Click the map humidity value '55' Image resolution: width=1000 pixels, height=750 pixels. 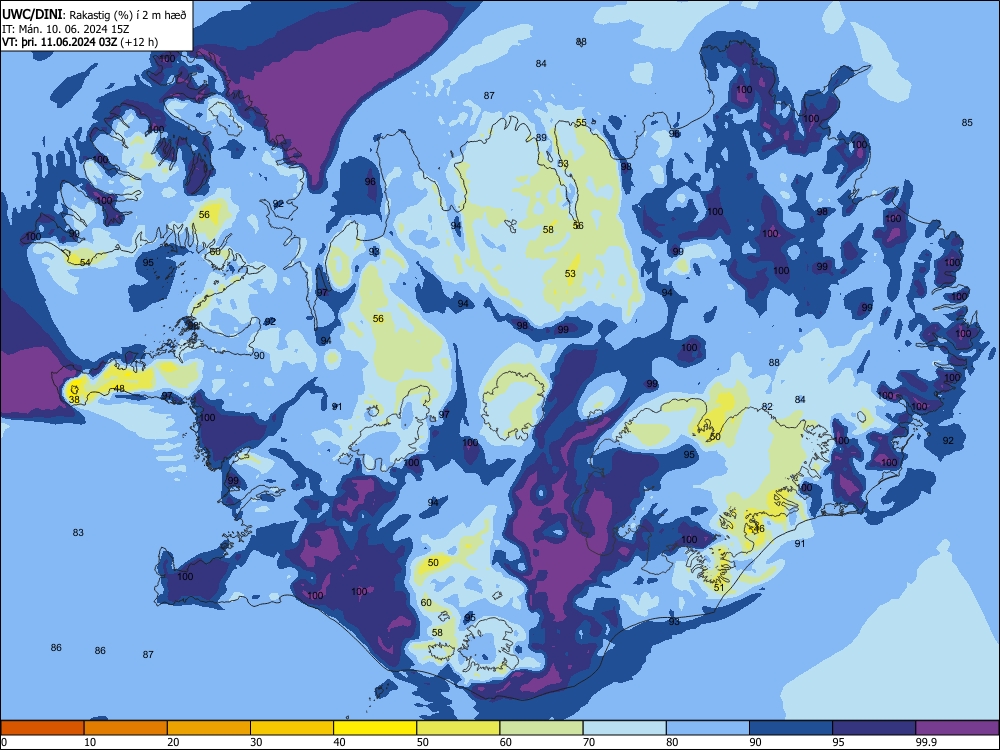581,123
